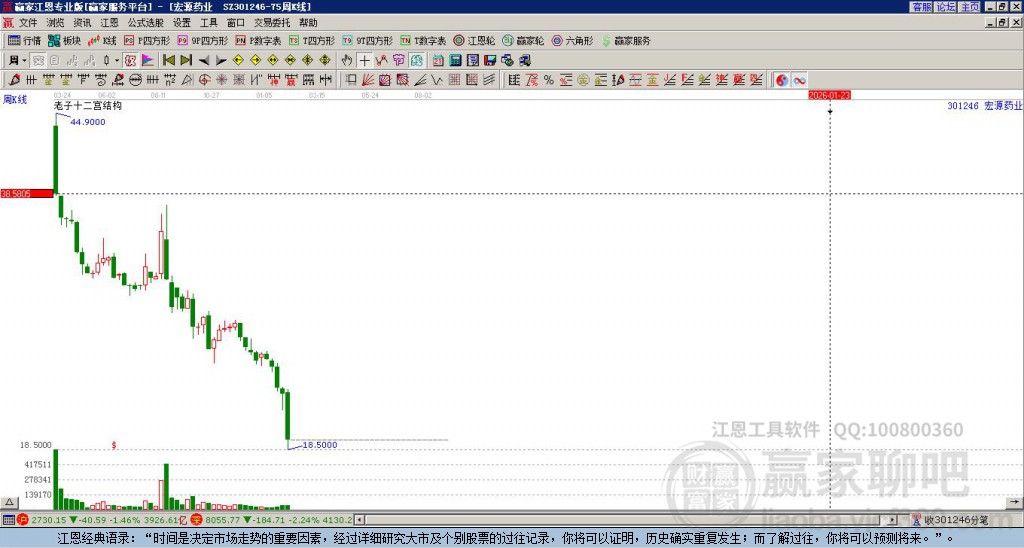Open the P四方形 square tool
This screenshot has width=1024, height=548.
(x=147, y=40)
